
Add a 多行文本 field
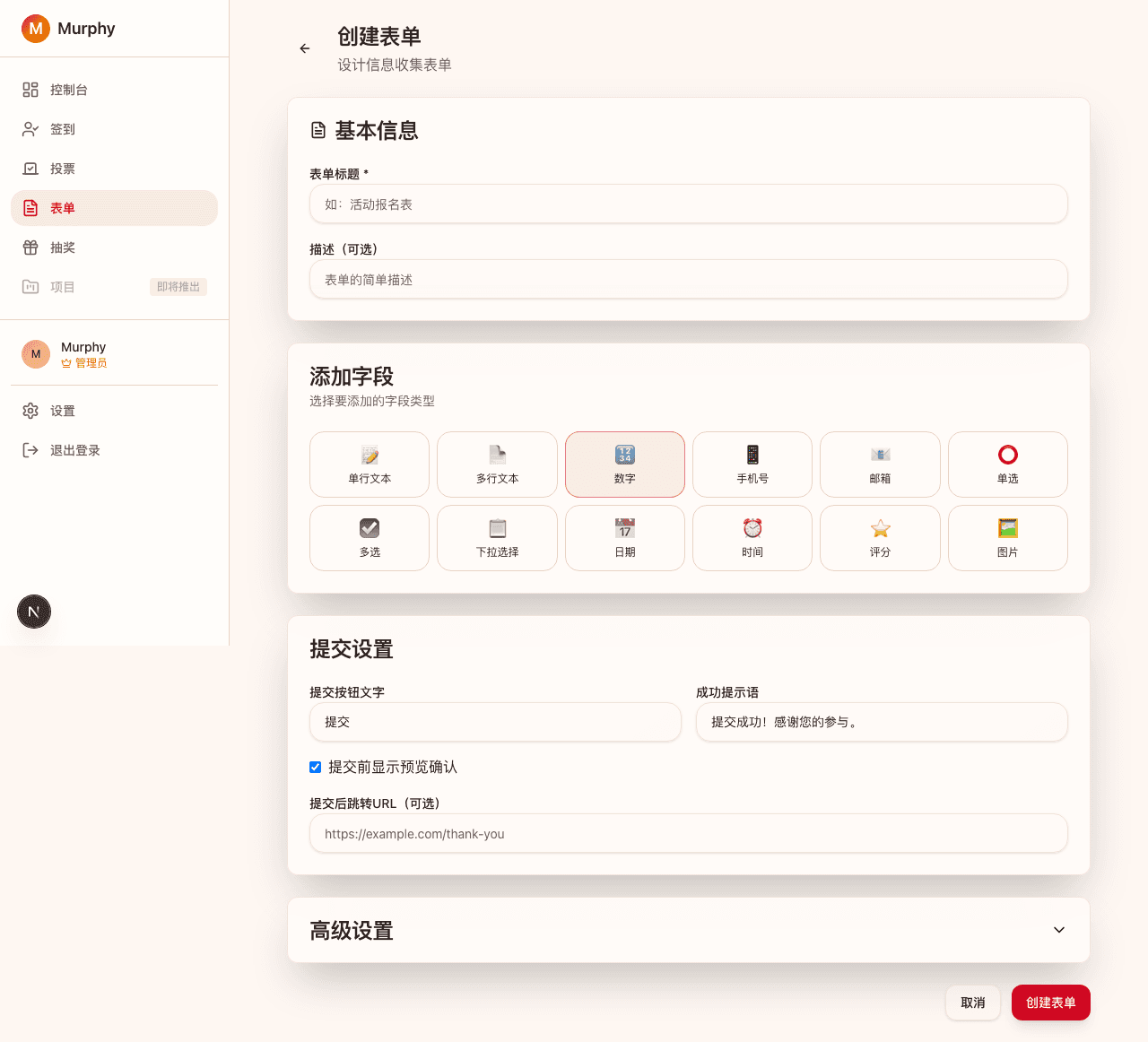point(497,465)
